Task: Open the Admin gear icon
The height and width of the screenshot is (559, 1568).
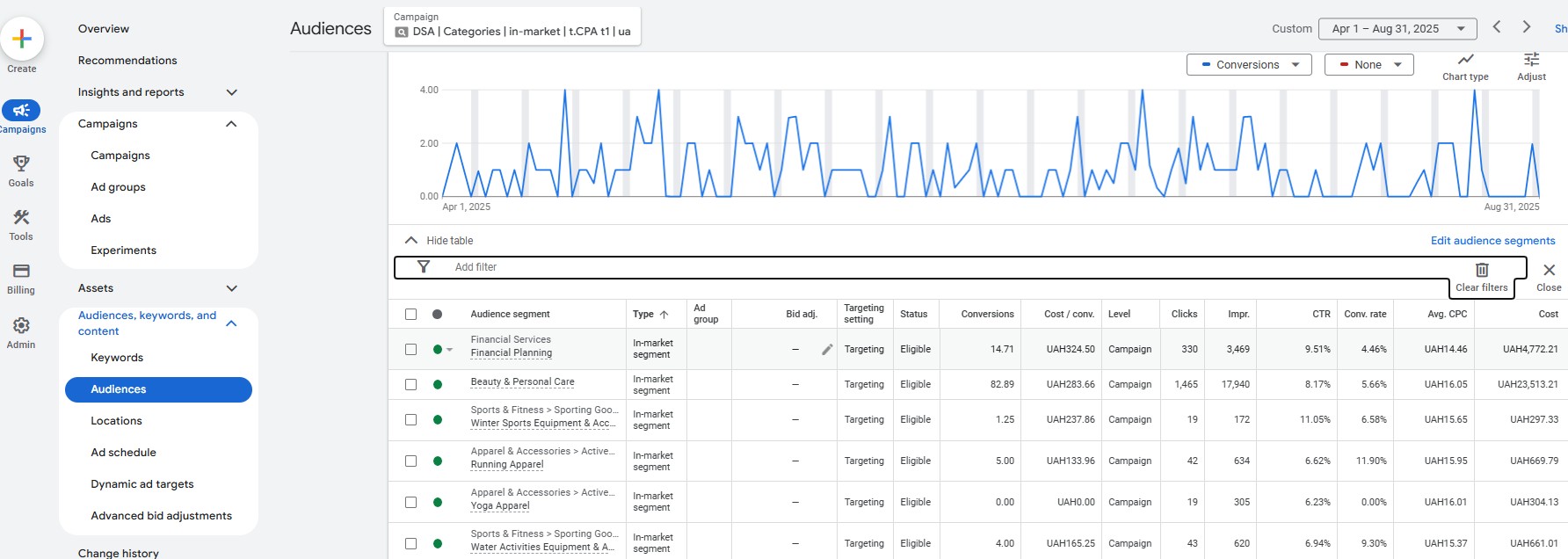Action: coord(21,325)
